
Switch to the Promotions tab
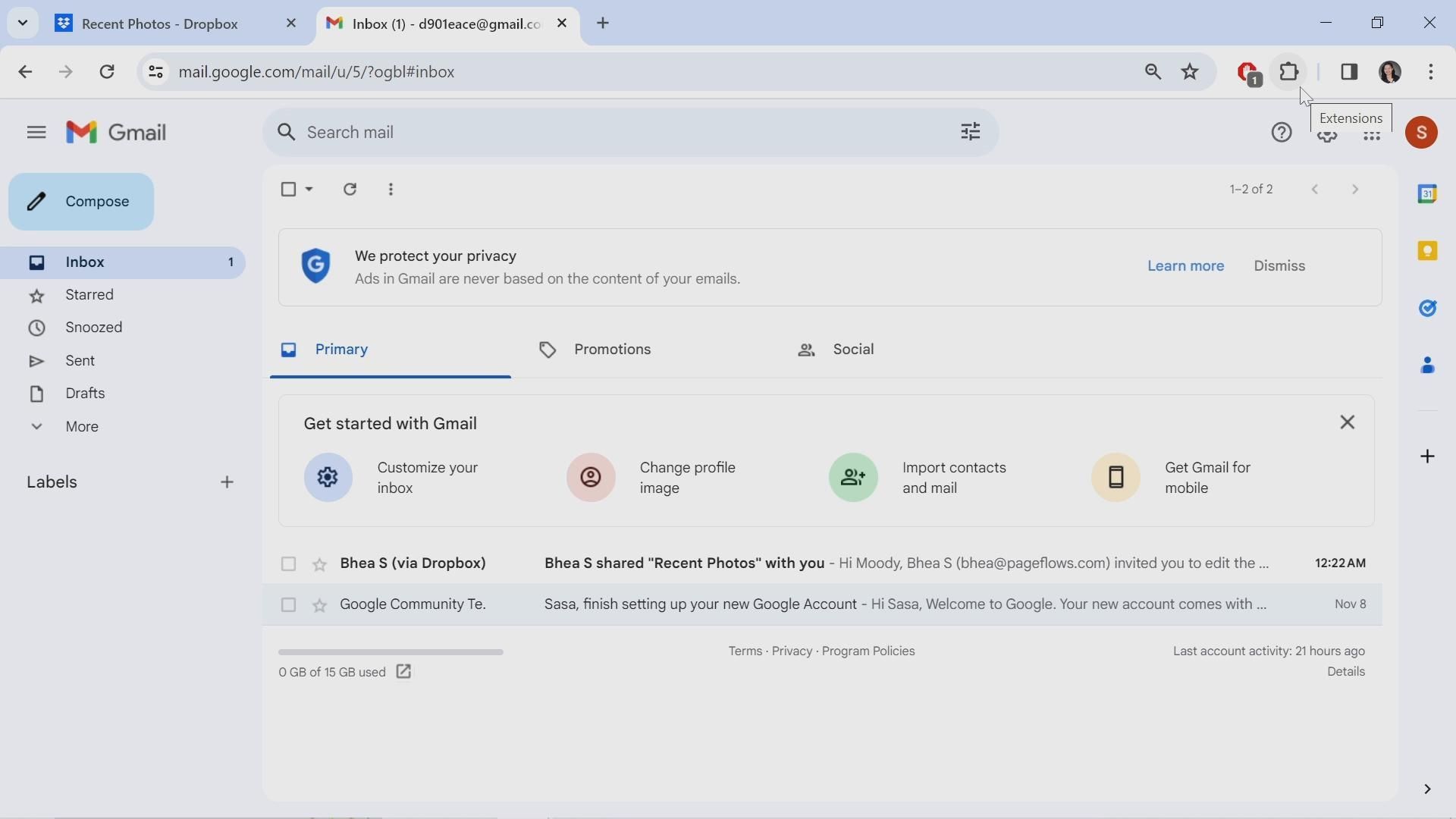(595, 350)
